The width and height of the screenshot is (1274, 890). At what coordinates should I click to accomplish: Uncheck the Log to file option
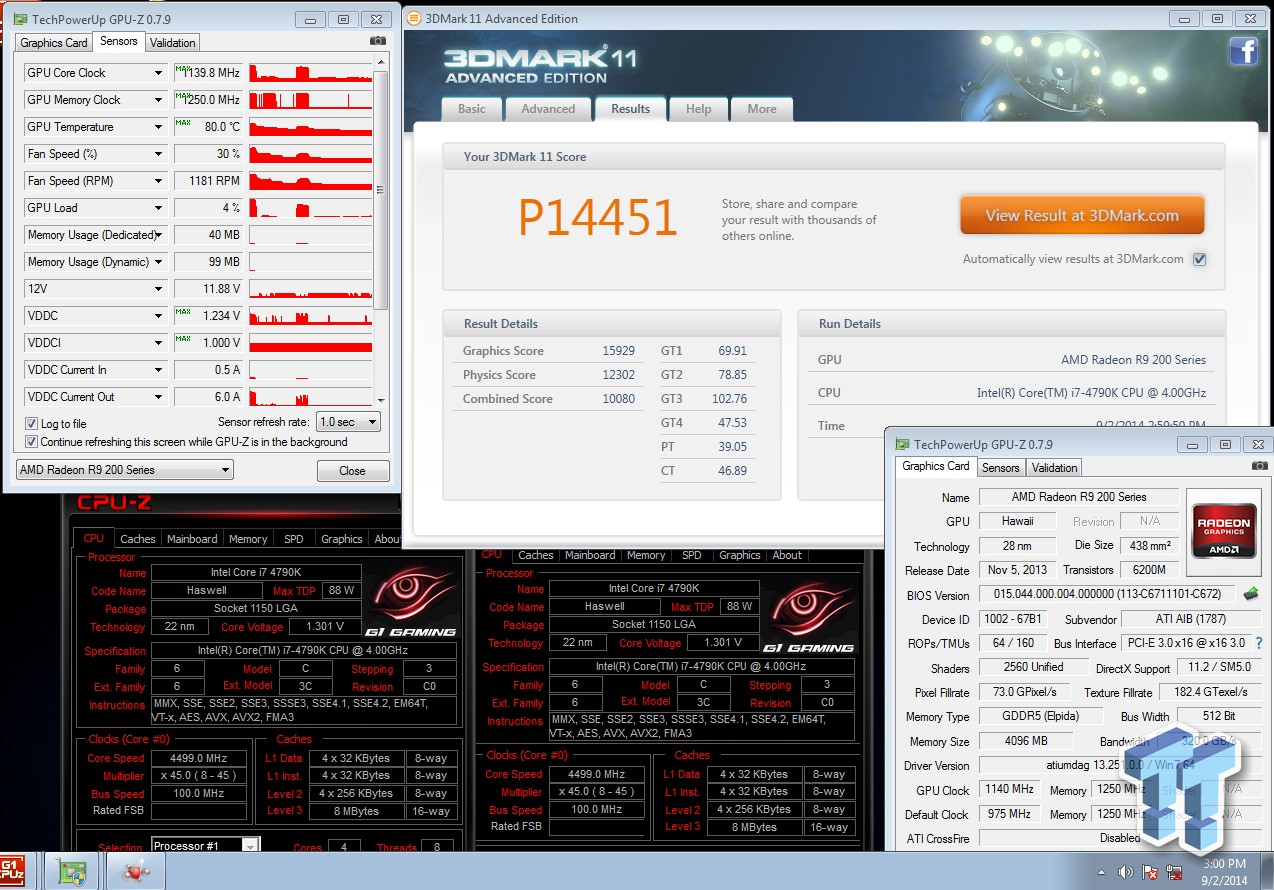[33, 423]
